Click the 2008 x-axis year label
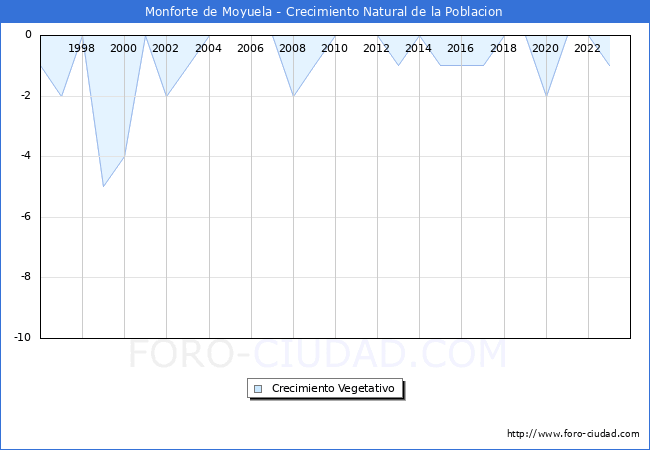The height and width of the screenshot is (450, 650). (292, 48)
